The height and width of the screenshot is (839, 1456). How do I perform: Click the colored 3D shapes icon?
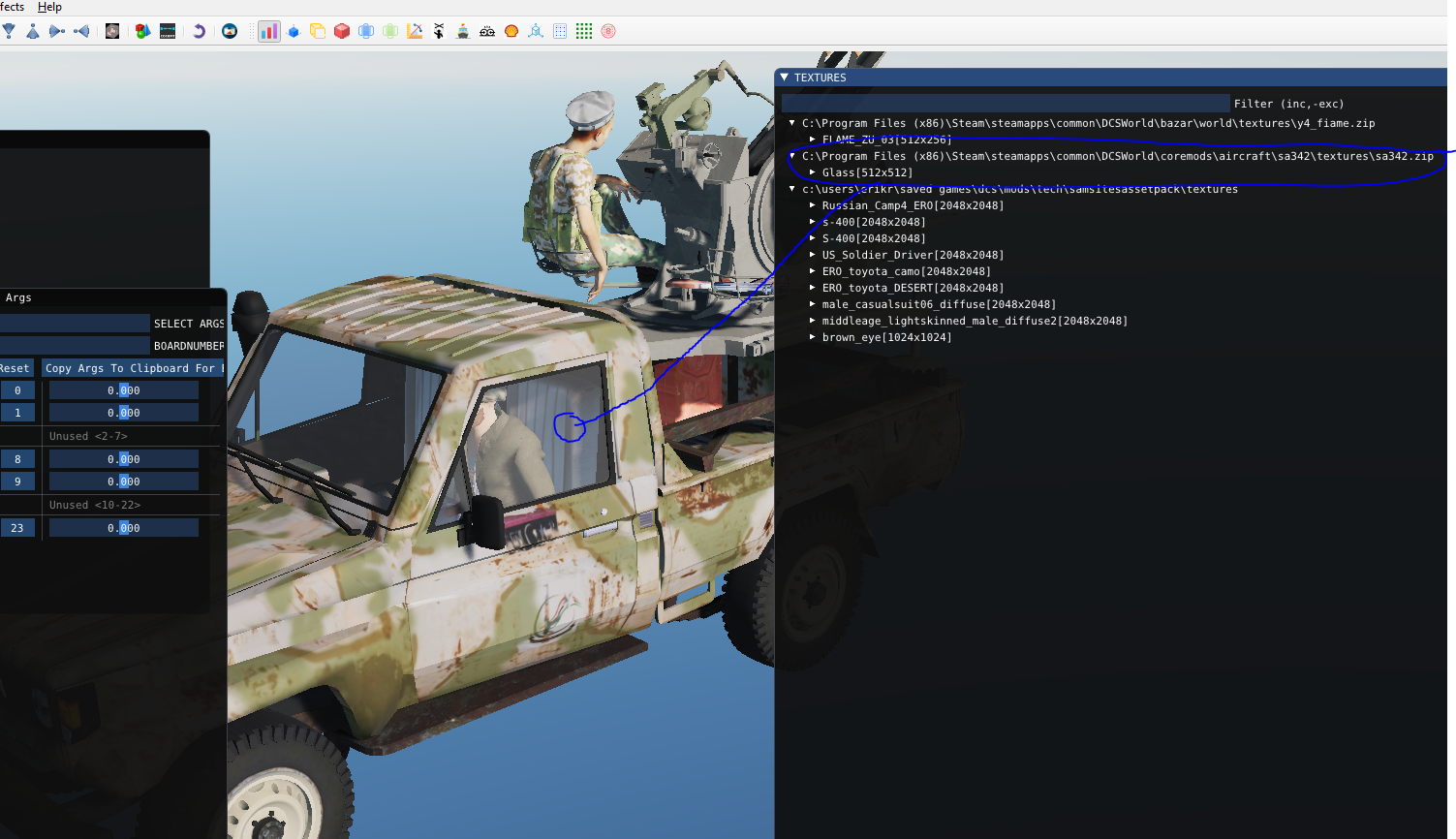[x=143, y=31]
